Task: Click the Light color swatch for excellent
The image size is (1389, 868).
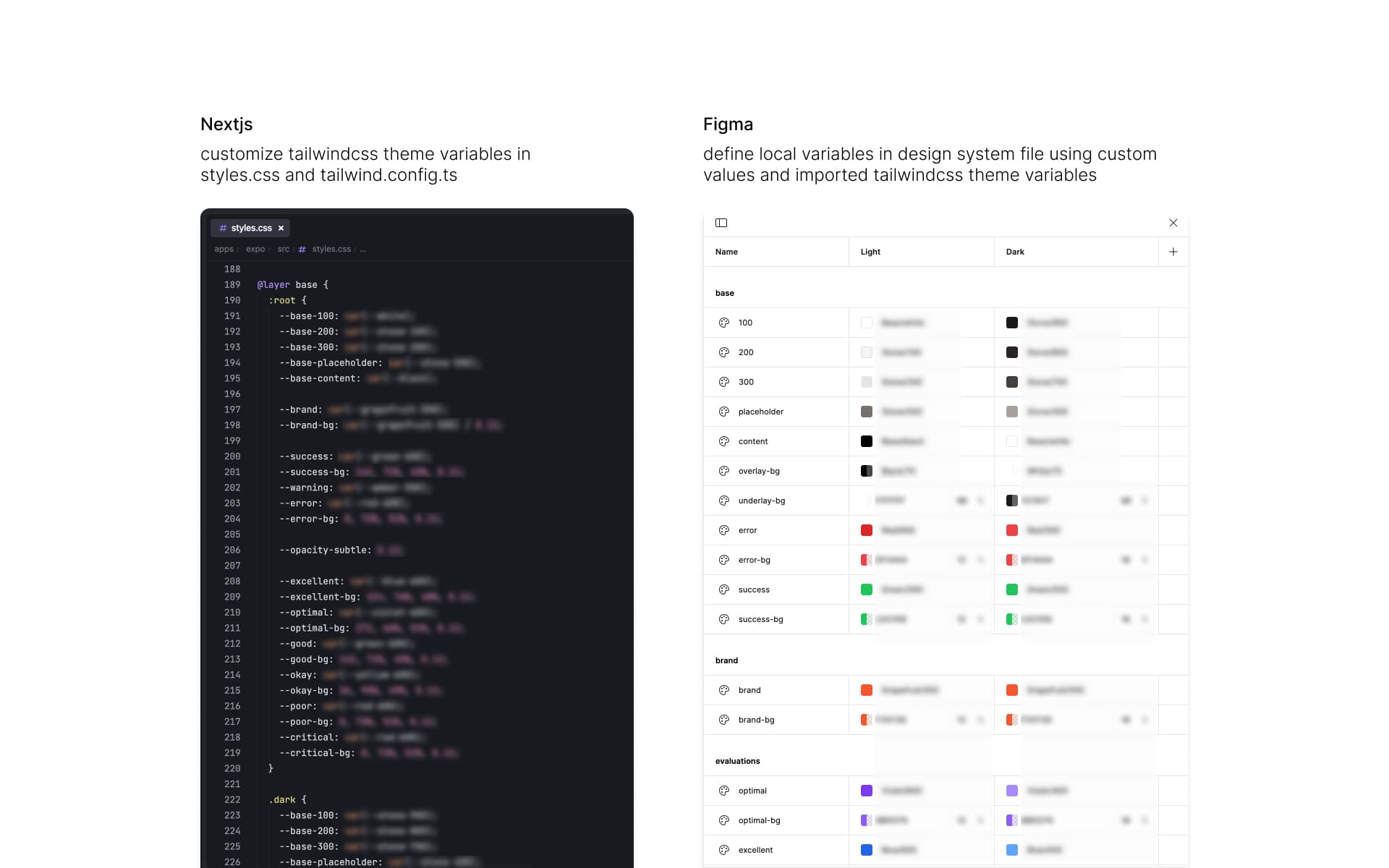Action: pos(866,850)
